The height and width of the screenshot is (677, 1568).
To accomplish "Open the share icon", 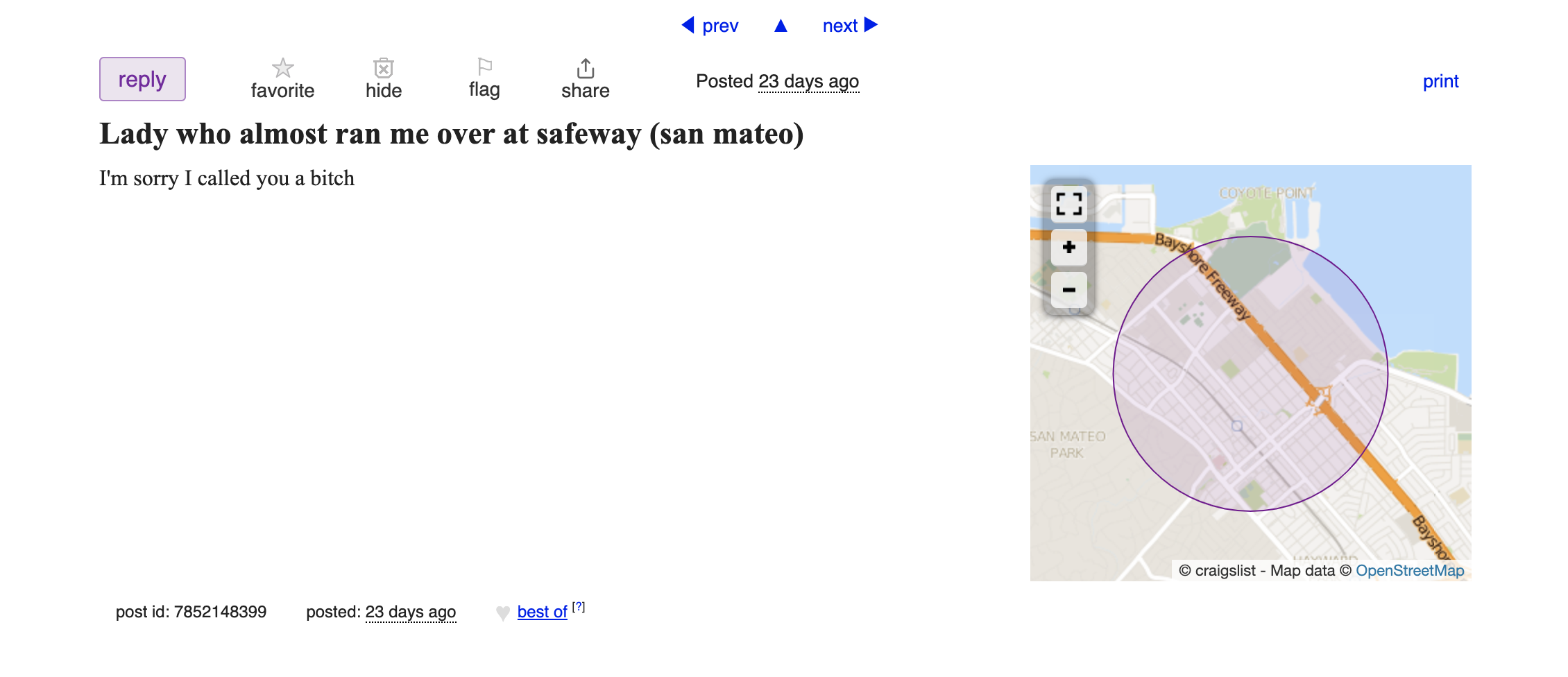I will [x=586, y=68].
